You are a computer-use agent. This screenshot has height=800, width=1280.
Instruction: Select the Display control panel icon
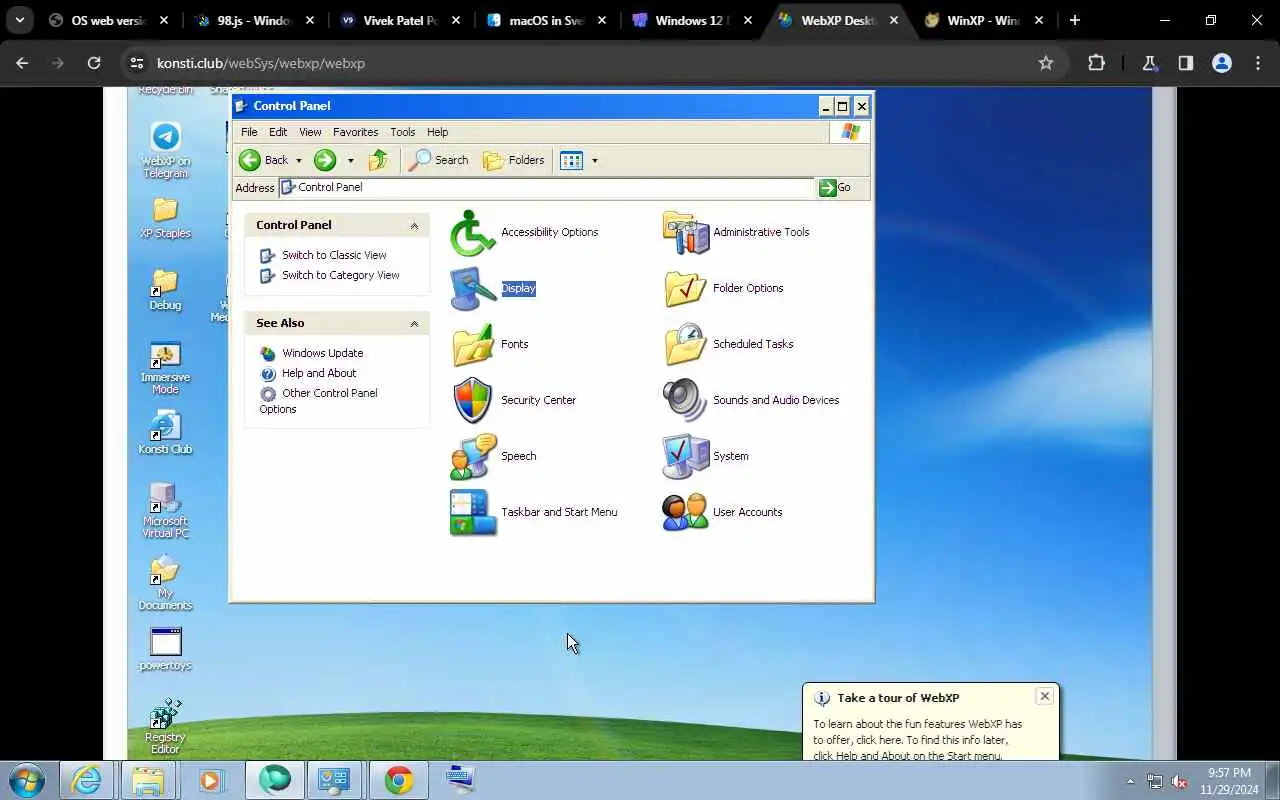coord(473,288)
